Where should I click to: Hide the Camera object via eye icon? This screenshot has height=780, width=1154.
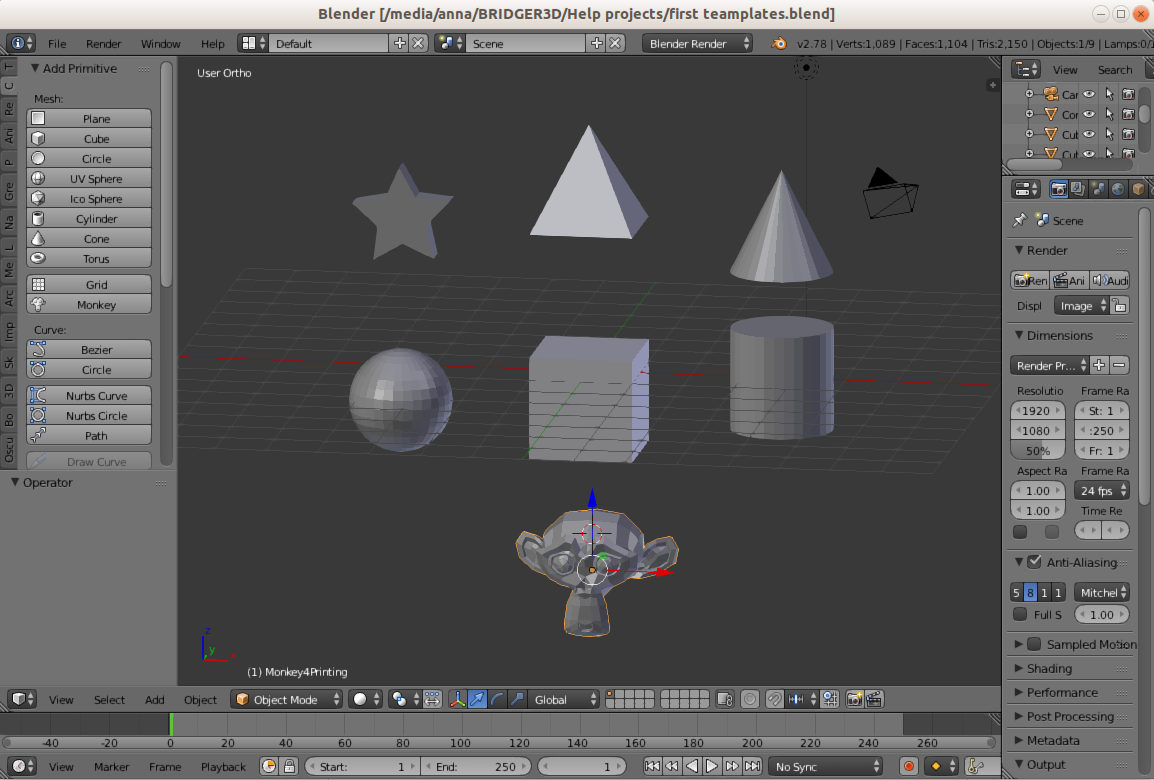click(x=1088, y=94)
